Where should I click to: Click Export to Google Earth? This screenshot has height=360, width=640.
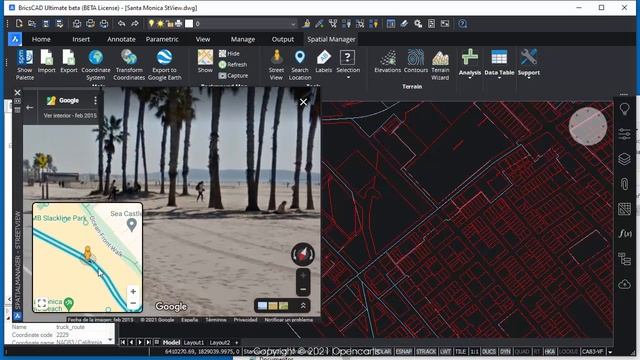pyautogui.click(x=164, y=64)
